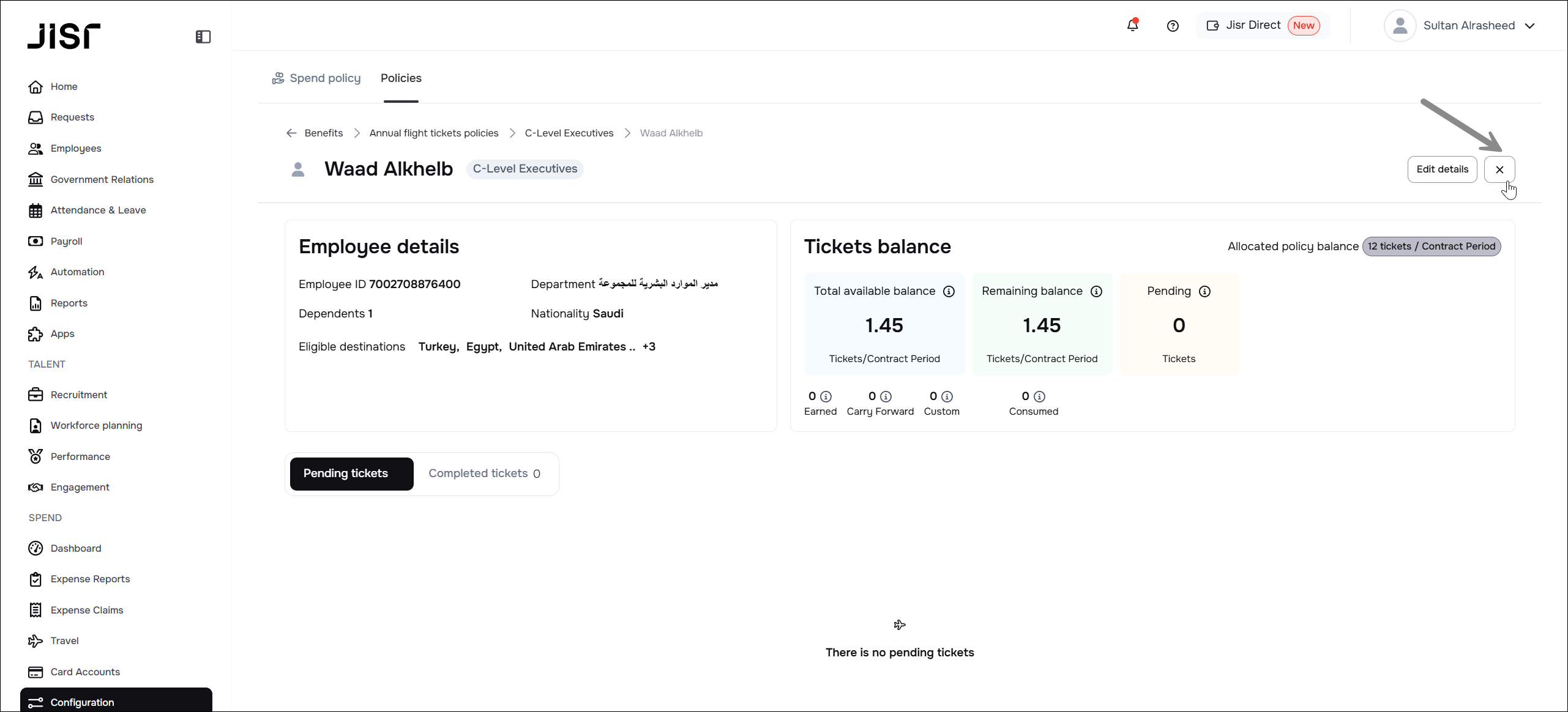
Task: Click the Edit details button
Action: point(1441,169)
